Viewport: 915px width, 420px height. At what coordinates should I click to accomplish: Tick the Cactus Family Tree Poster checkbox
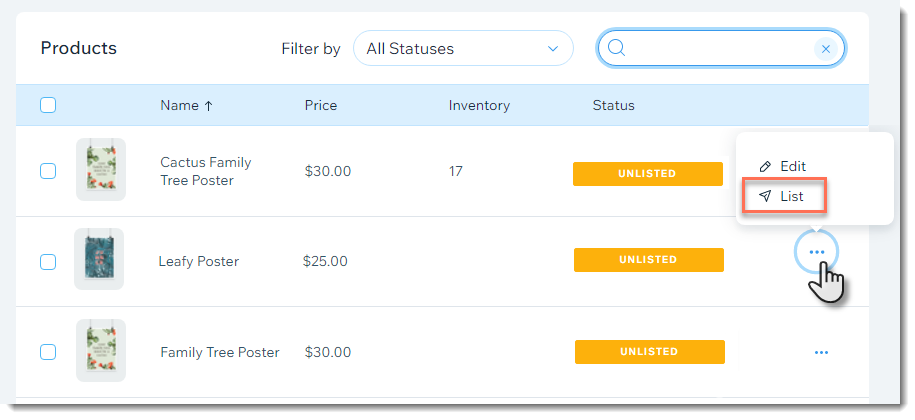(48, 171)
